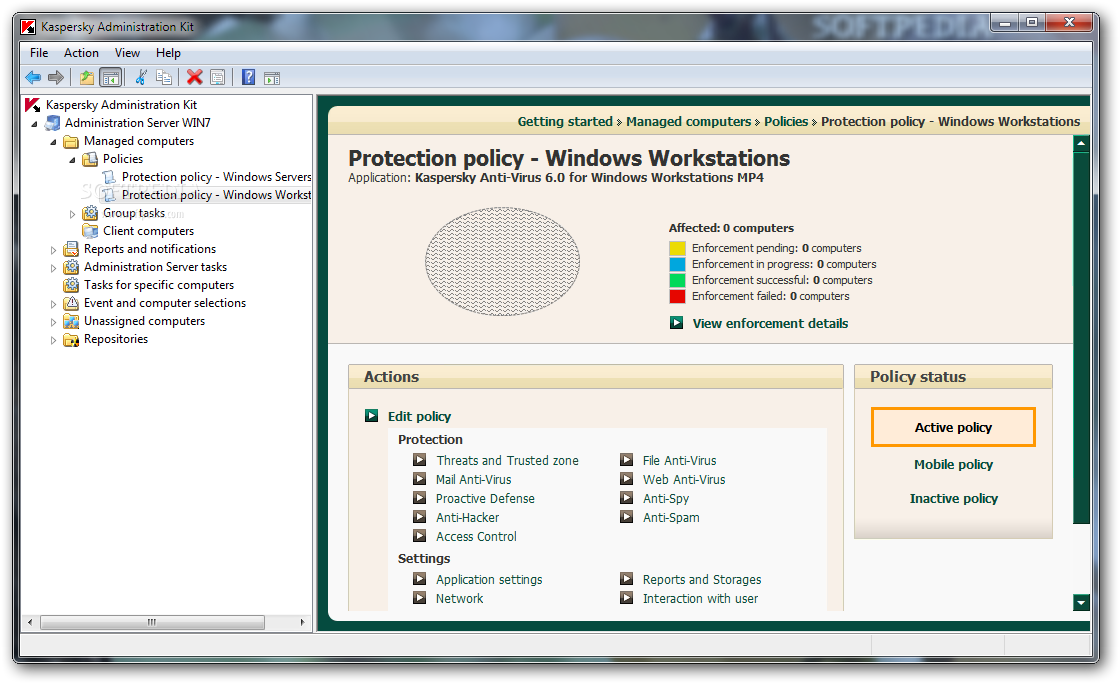Collapse the Policies tree node
Screen dimensions: 1120x684
72,159
